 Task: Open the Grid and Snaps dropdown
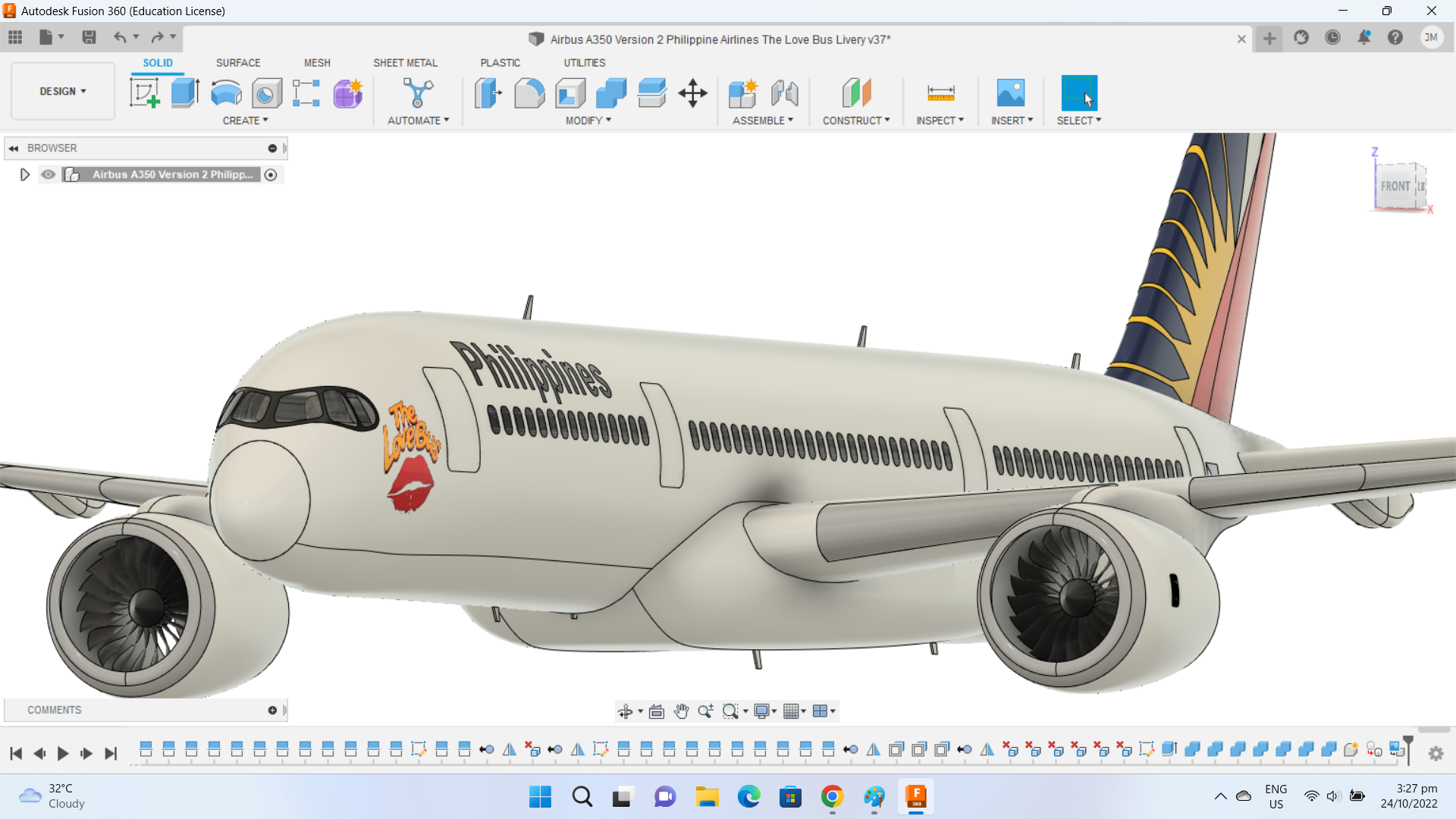[x=795, y=711]
